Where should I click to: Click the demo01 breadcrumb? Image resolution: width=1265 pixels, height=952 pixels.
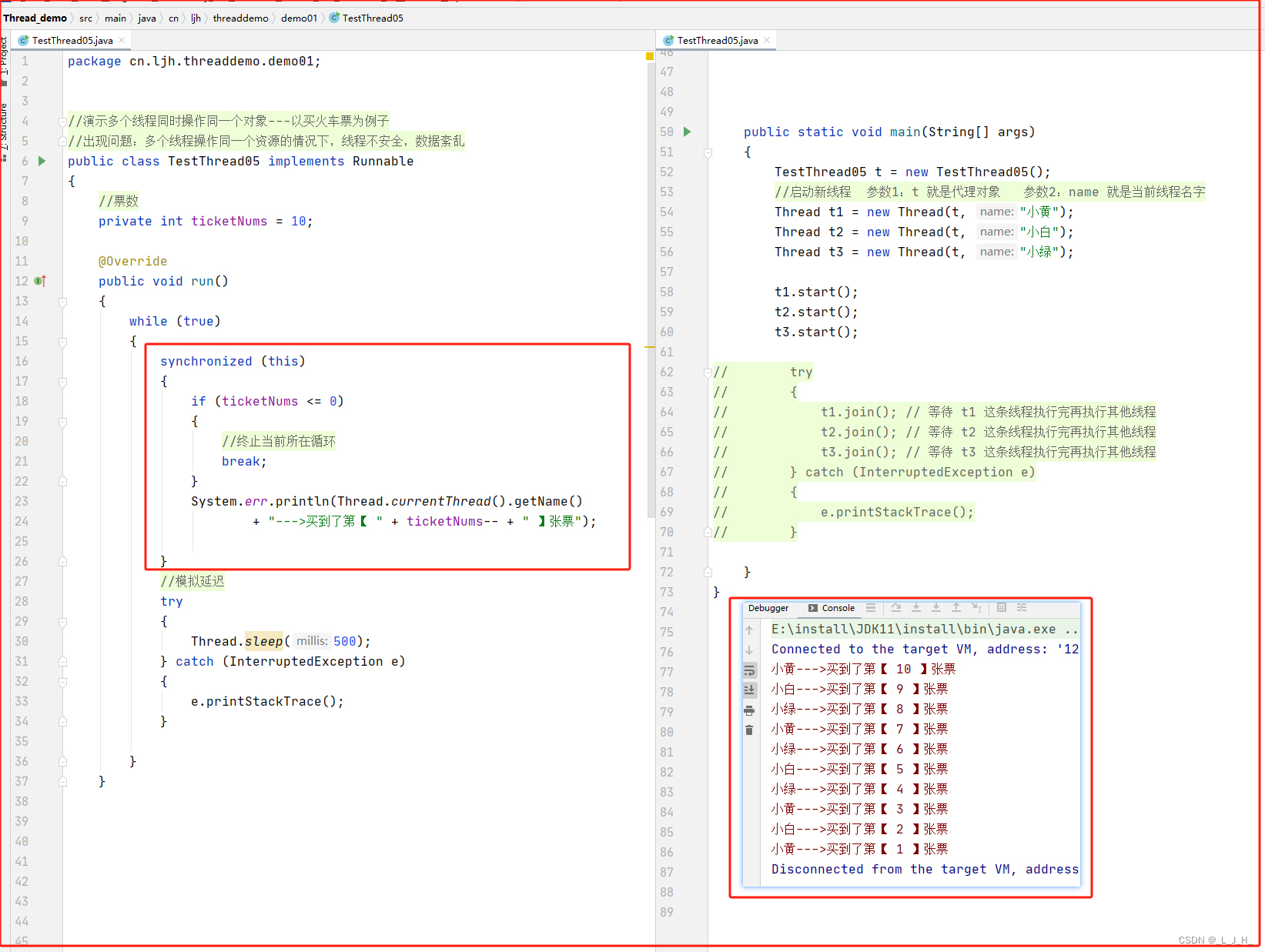point(299,18)
